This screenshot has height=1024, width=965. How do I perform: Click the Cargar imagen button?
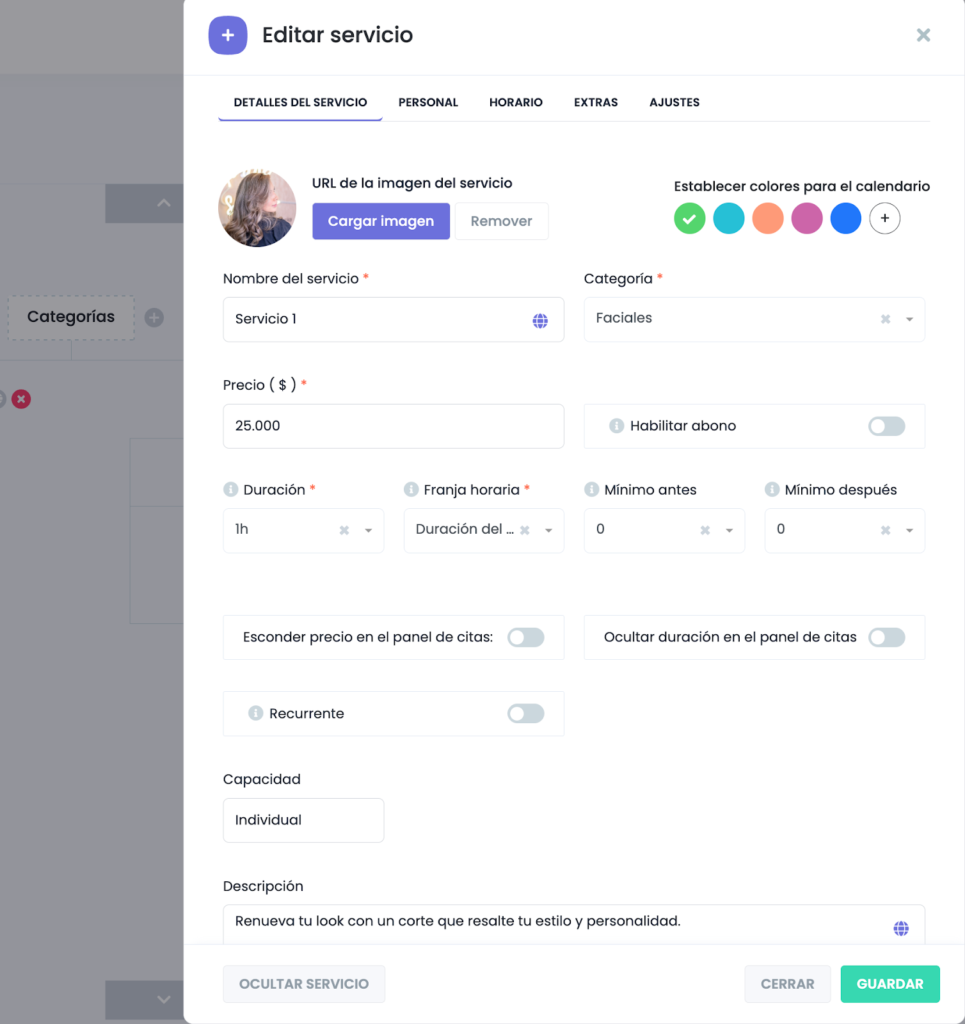(x=381, y=221)
